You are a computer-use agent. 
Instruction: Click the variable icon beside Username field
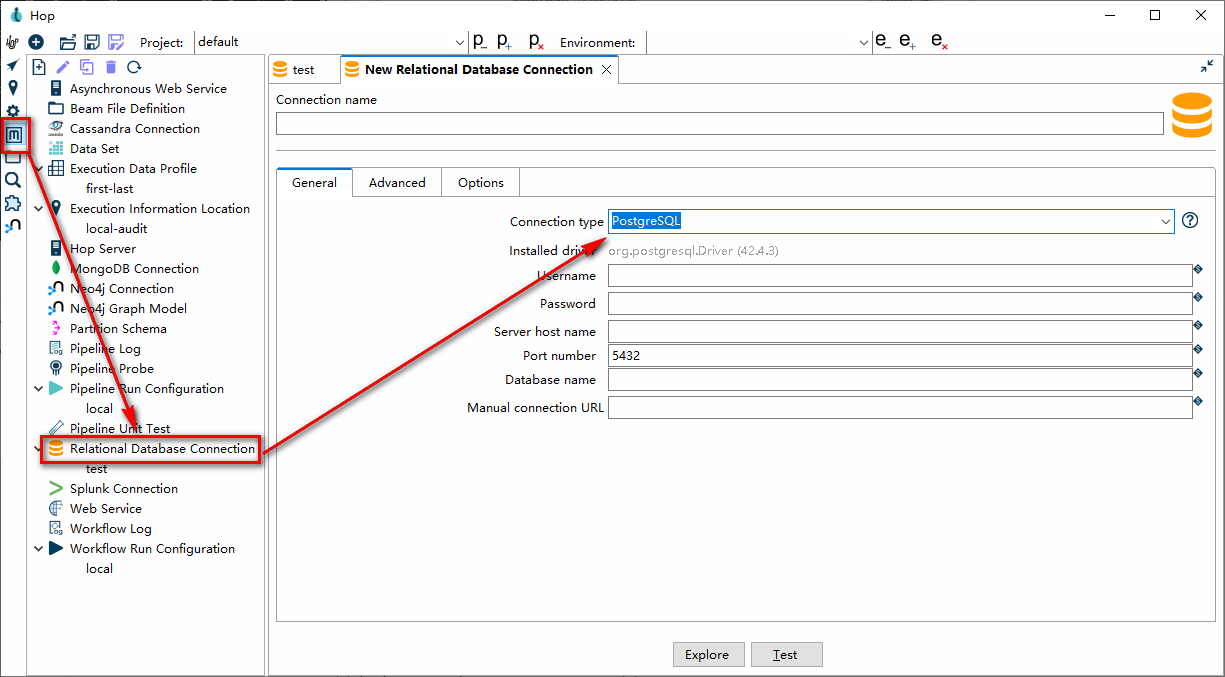tap(1197, 269)
